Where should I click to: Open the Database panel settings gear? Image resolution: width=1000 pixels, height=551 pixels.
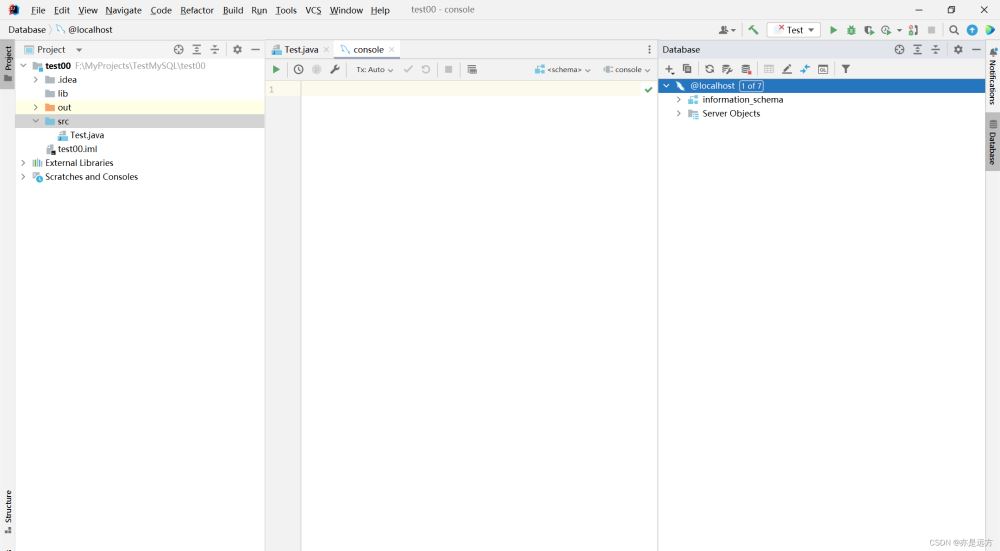tap(957, 49)
